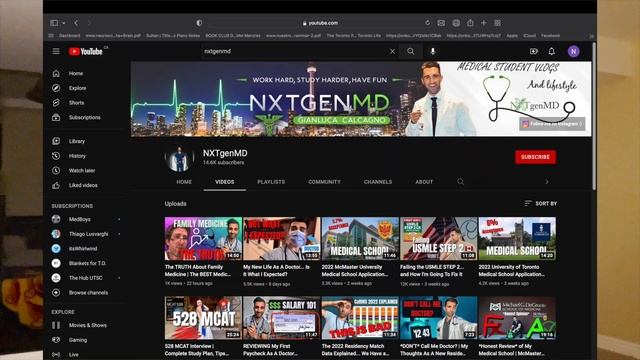Play 2022 University of Toronto application video
Viewport: 640px width, 360px height.
pyautogui.click(x=517, y=239)
